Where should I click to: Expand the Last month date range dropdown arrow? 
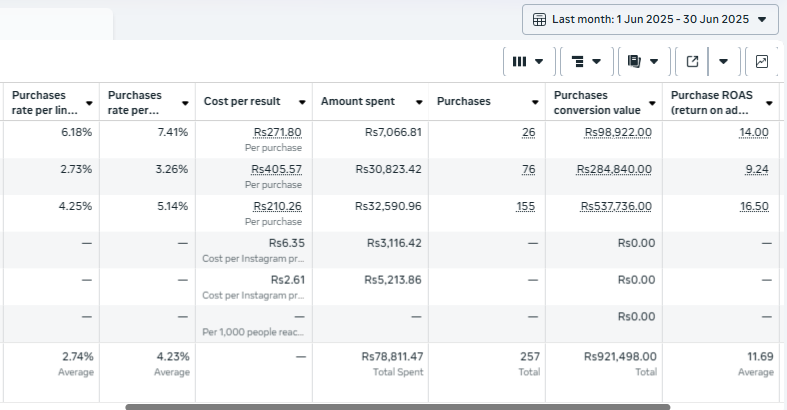(762, 20)
